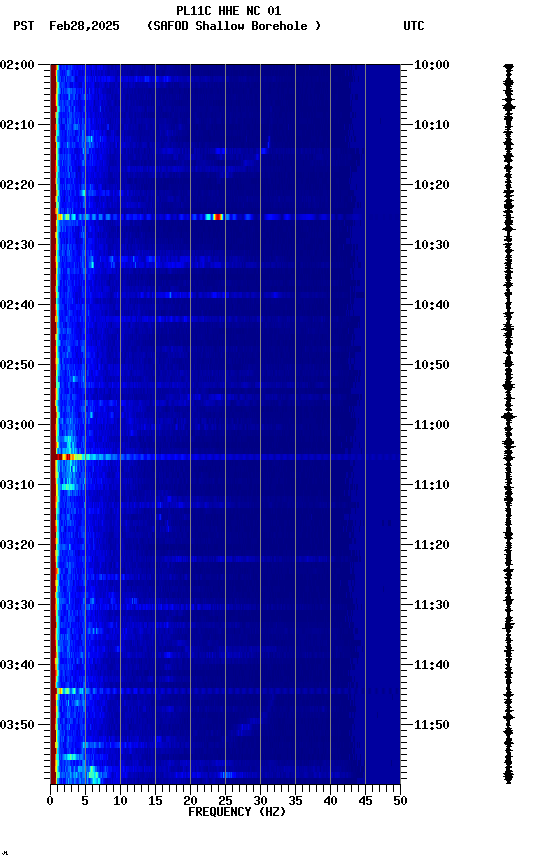Click the station title PL11C HHE NC 01

(x=229, y=10)
